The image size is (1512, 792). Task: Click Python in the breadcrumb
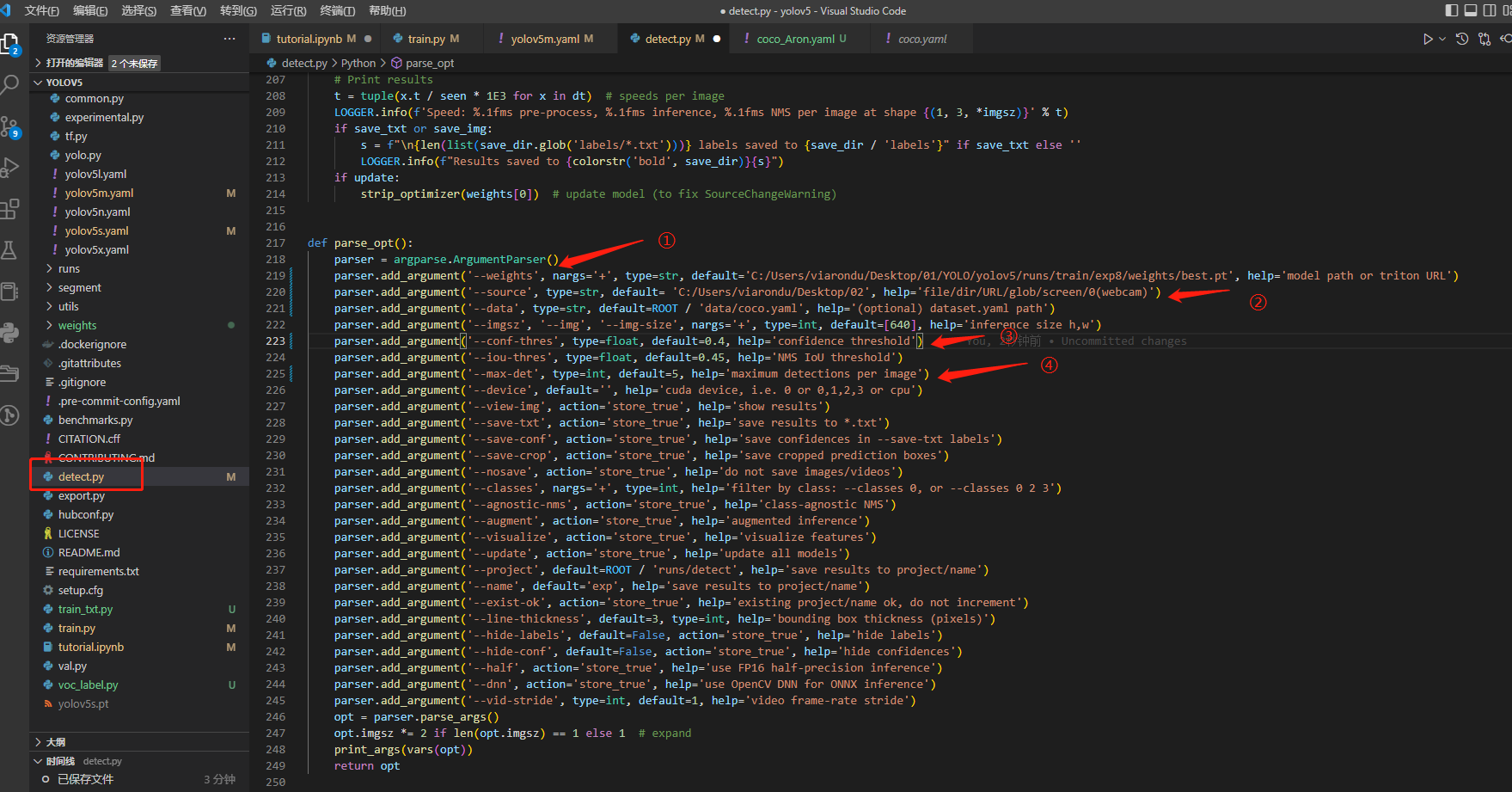tap(358, 63)
